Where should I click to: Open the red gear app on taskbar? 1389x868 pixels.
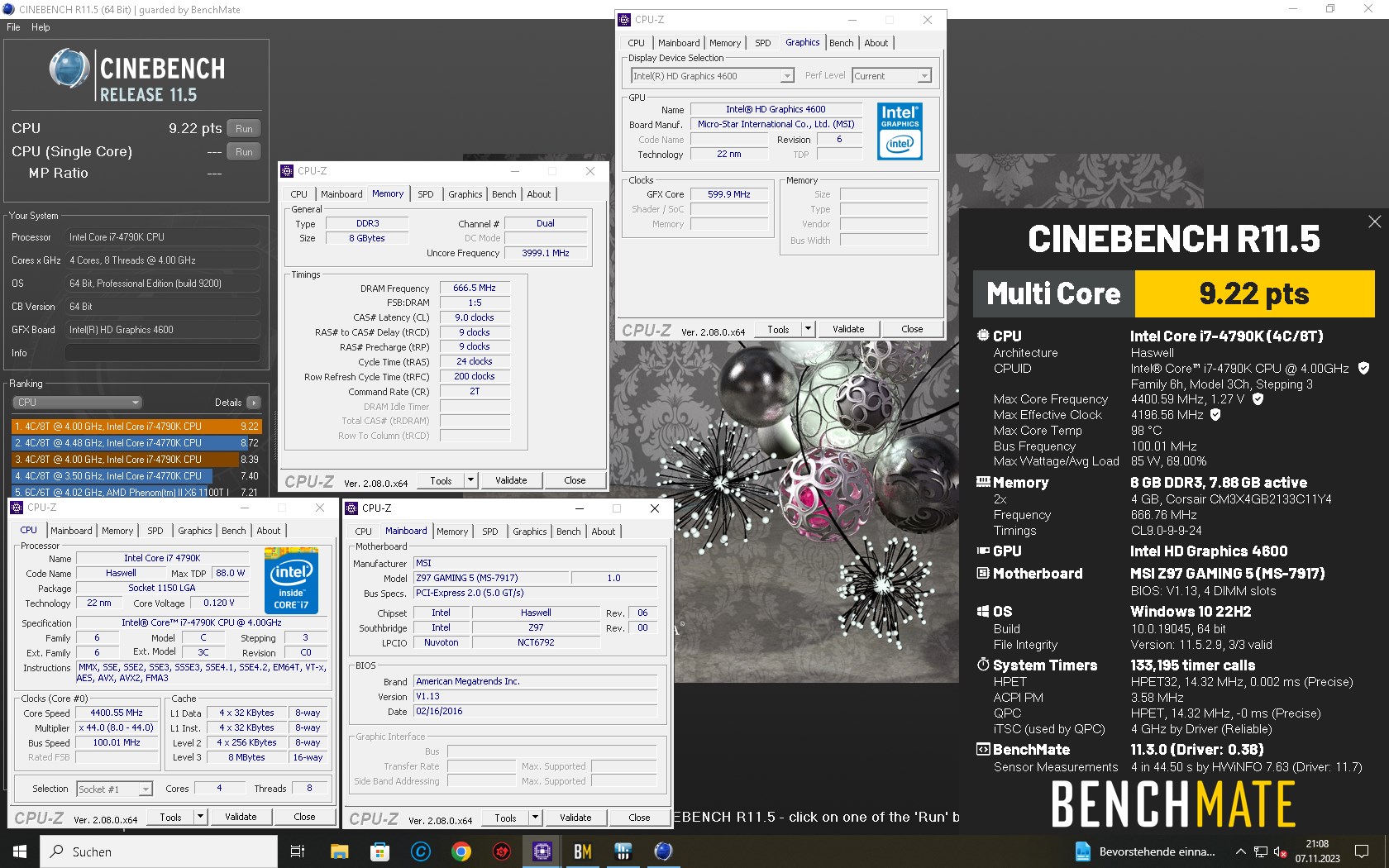pyautogui.click(x=502, y=851)
